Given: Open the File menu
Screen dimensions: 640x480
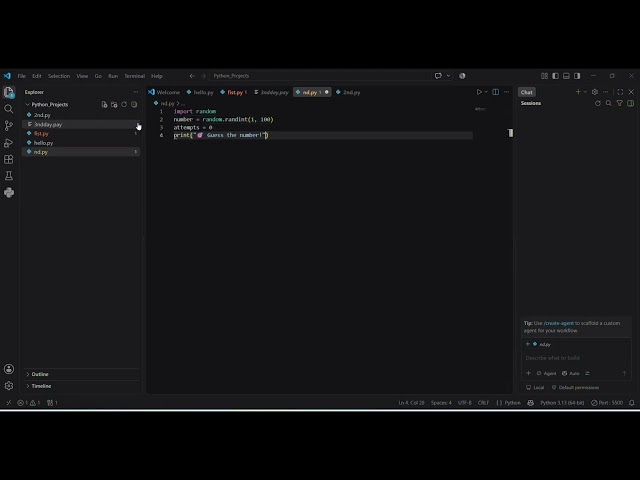Looking at the screenshot, I should [22, 76].
